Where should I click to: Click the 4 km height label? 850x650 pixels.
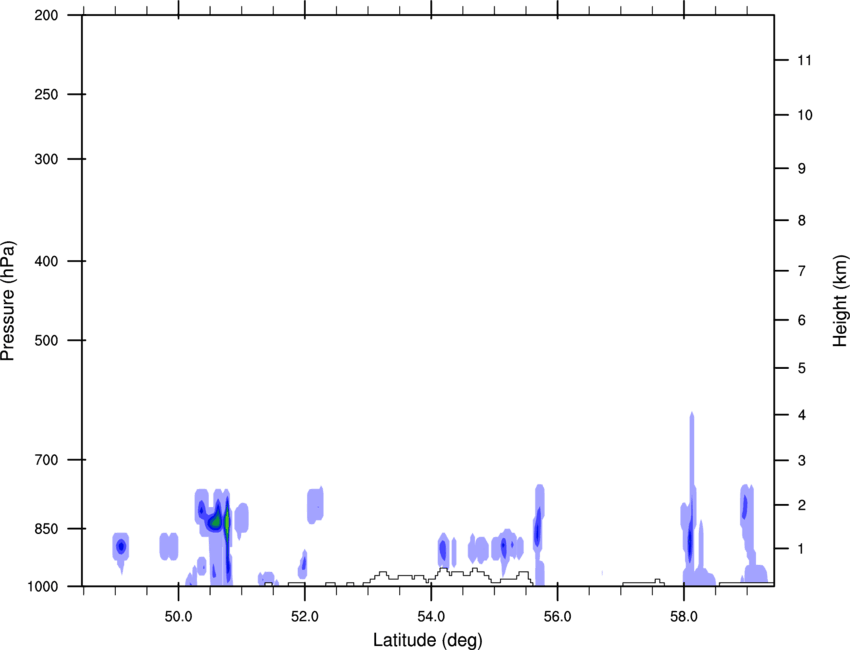802,415
